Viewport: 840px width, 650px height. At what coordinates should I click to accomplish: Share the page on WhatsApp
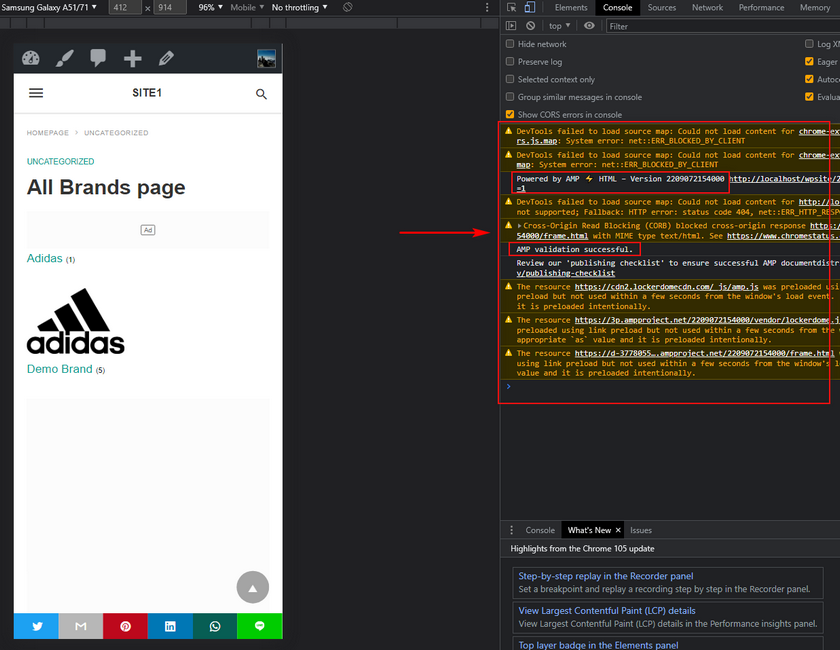click(215, 626)
